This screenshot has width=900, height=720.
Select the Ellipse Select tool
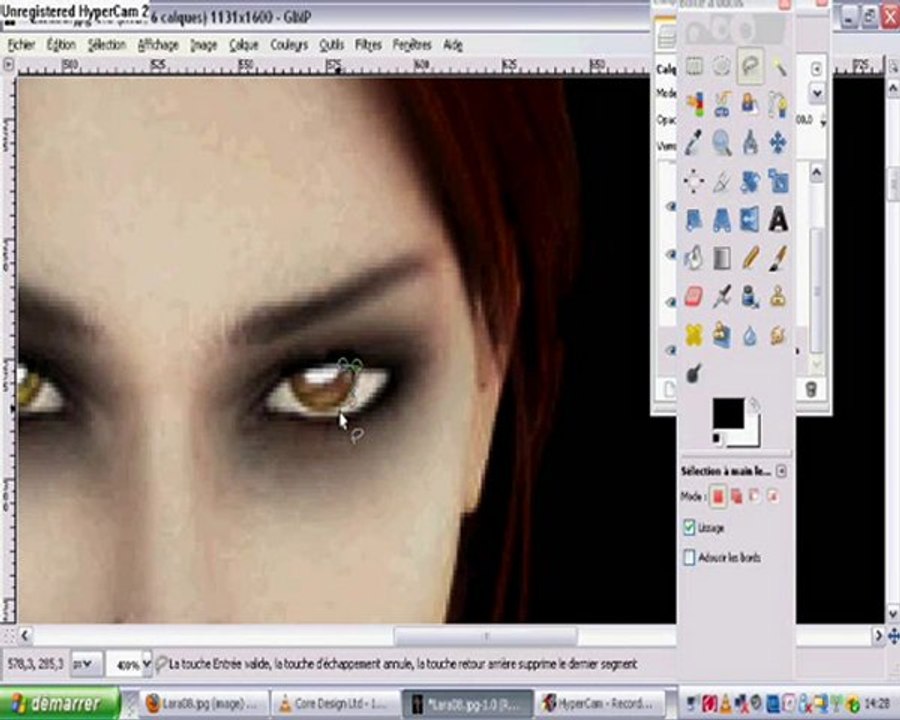pyautogui.click(x=721, y=68)
